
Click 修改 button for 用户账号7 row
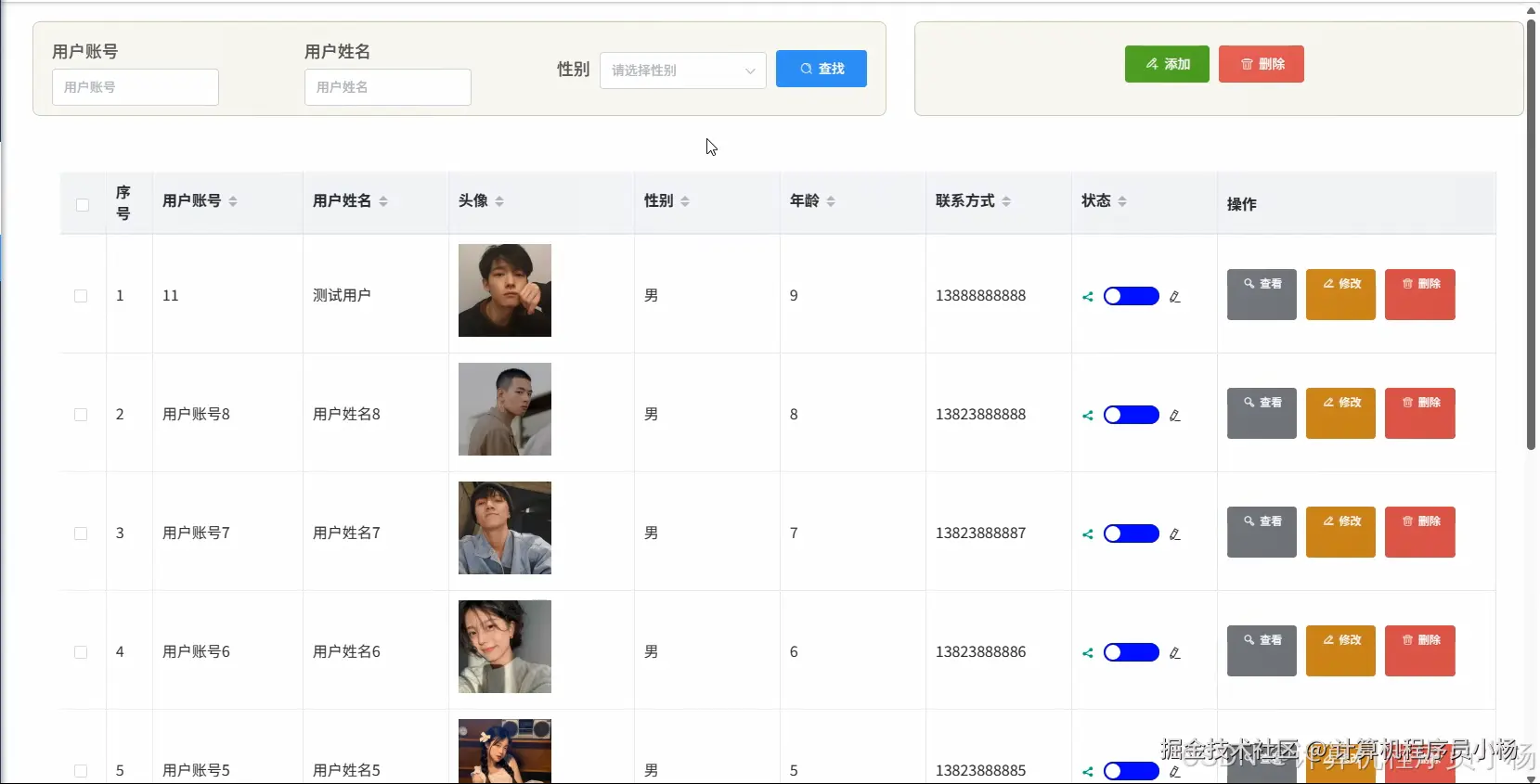coord(1340,532)
